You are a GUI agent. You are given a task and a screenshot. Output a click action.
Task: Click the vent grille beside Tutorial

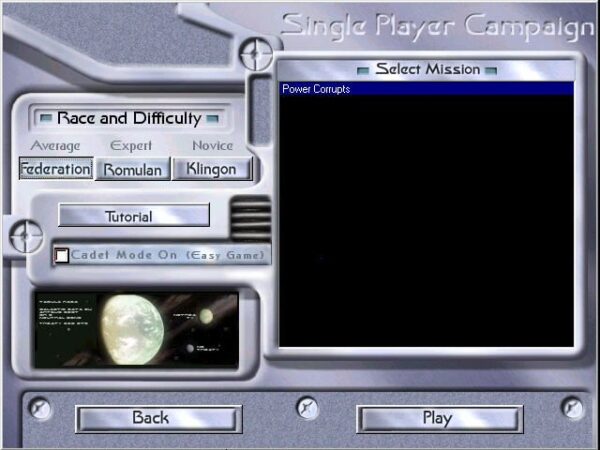click(251, 217)
